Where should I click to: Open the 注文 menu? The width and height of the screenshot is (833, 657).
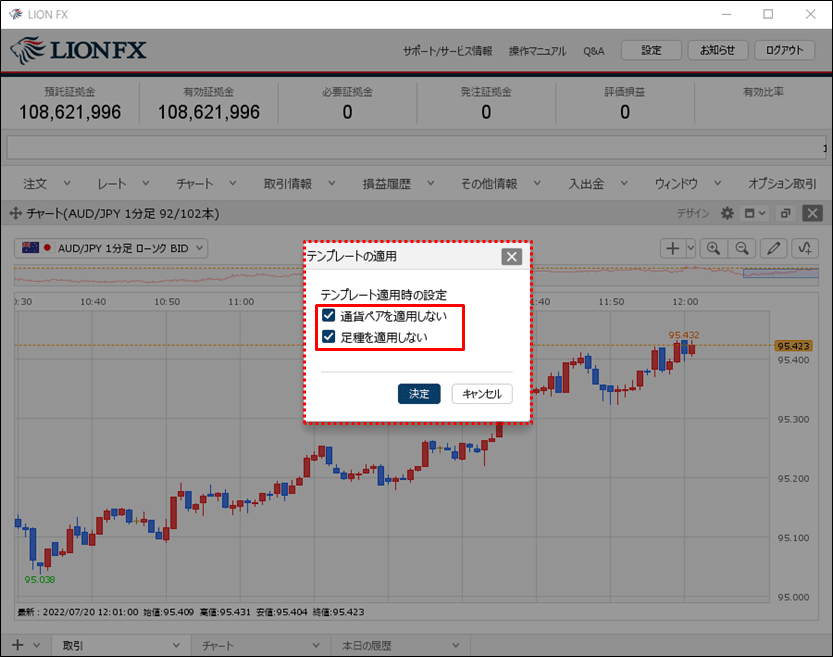[46, 184]
